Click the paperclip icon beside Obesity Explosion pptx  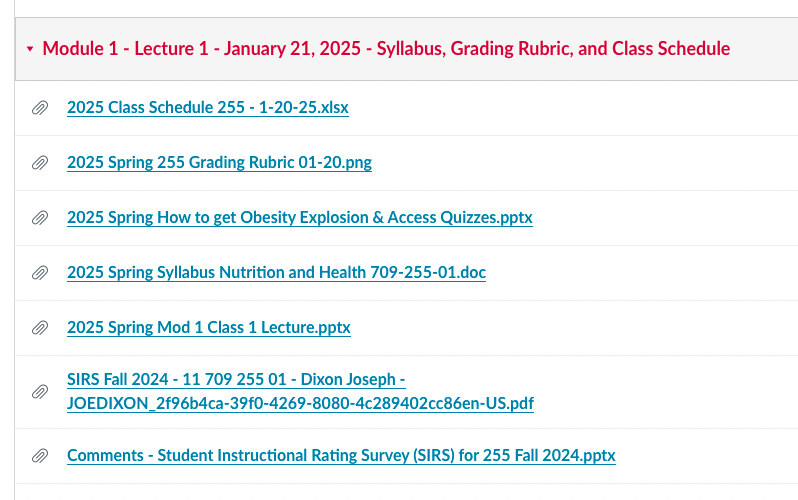(x=40, y=218)
